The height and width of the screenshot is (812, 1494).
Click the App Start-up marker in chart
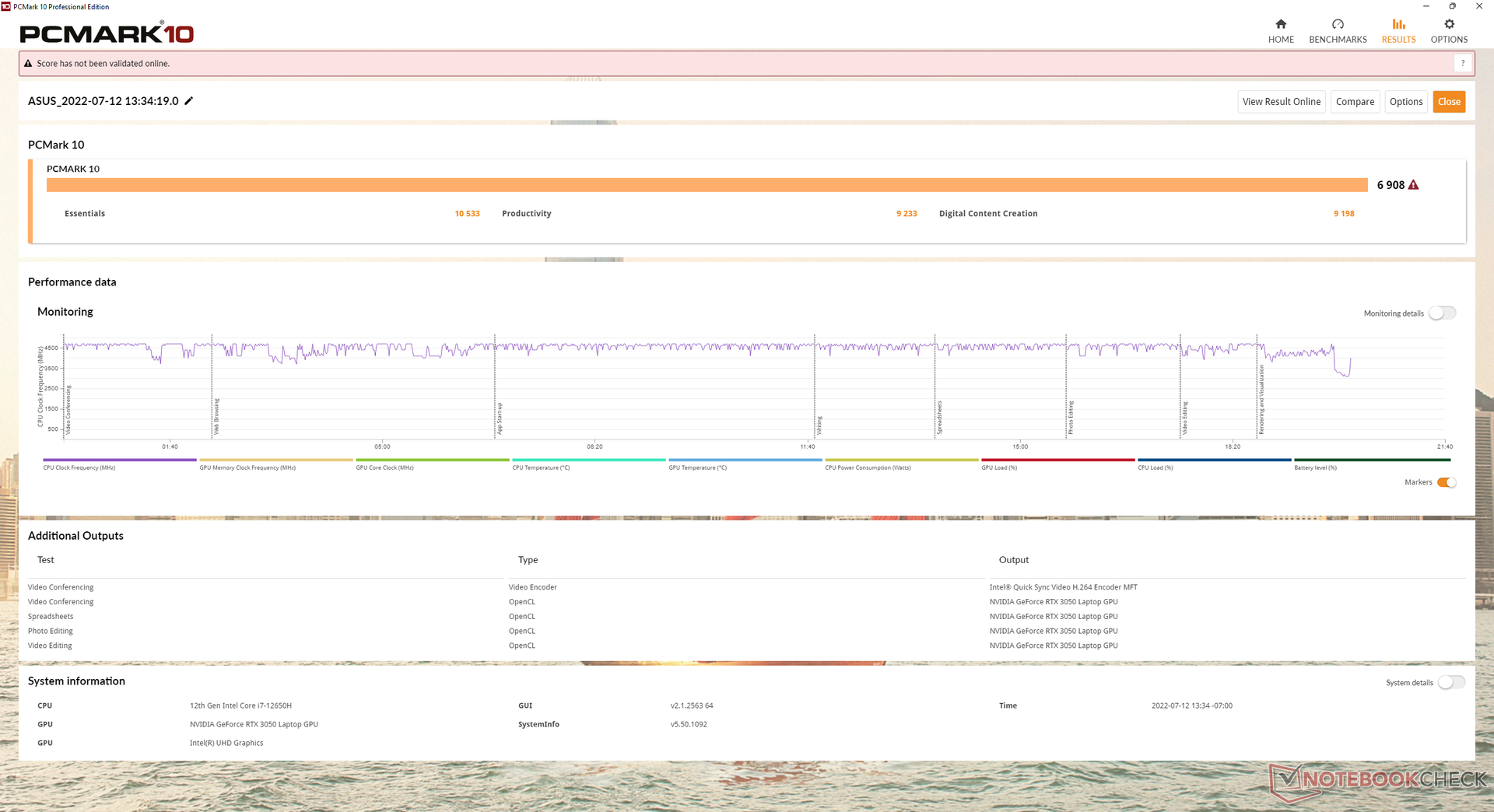tap(500, 418)
